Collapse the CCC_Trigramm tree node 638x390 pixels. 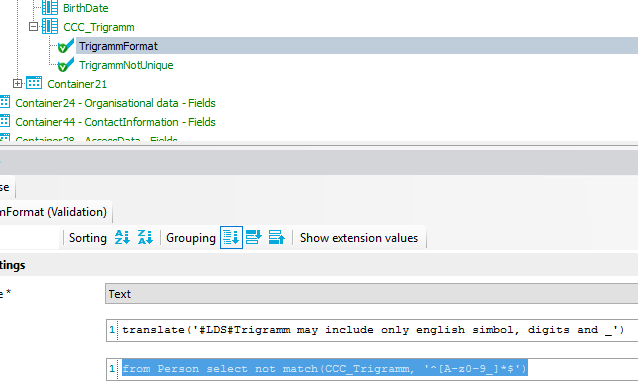click(x=33, y=27)
